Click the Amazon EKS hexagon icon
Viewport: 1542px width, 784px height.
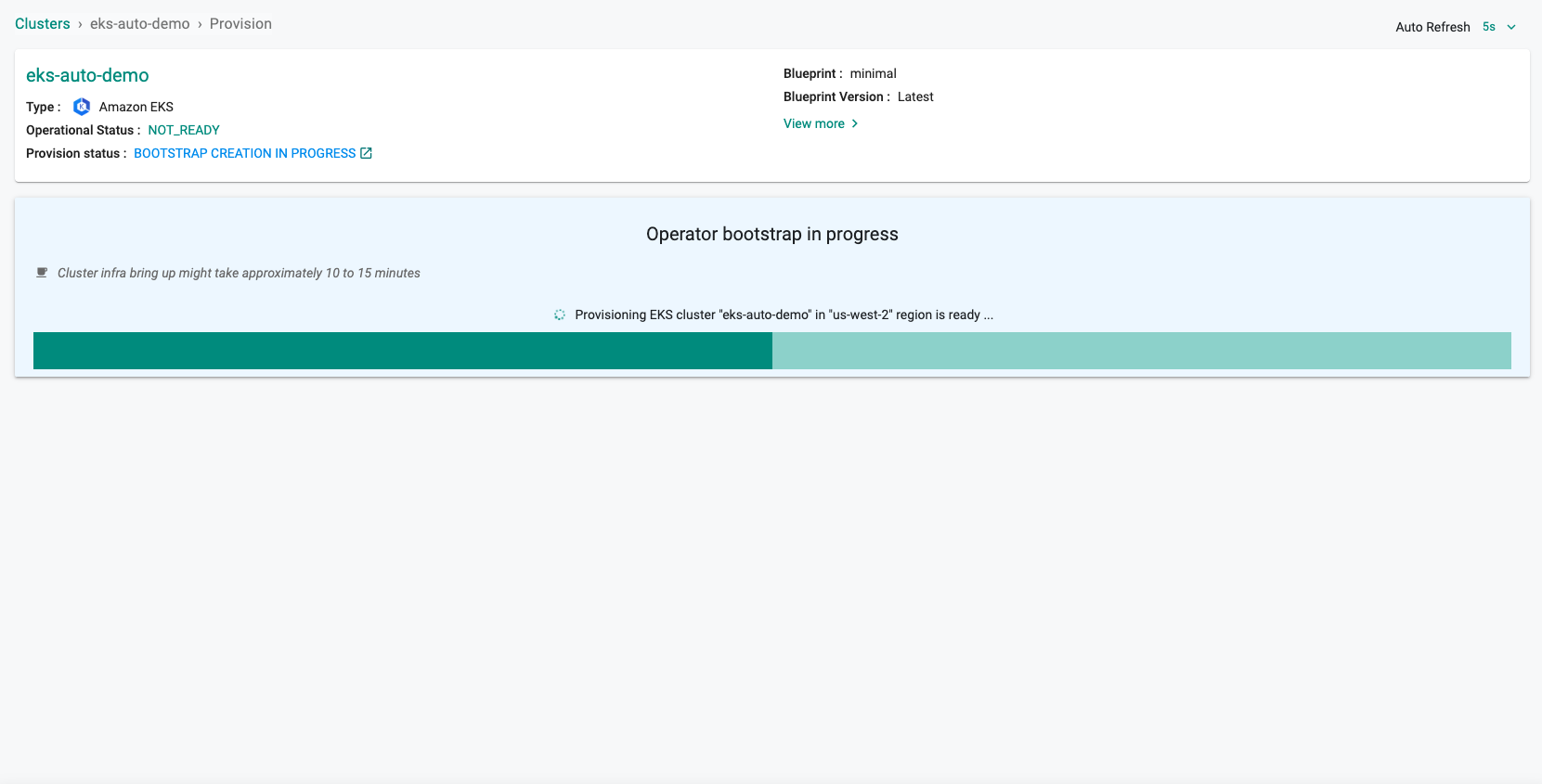[82, 107]
